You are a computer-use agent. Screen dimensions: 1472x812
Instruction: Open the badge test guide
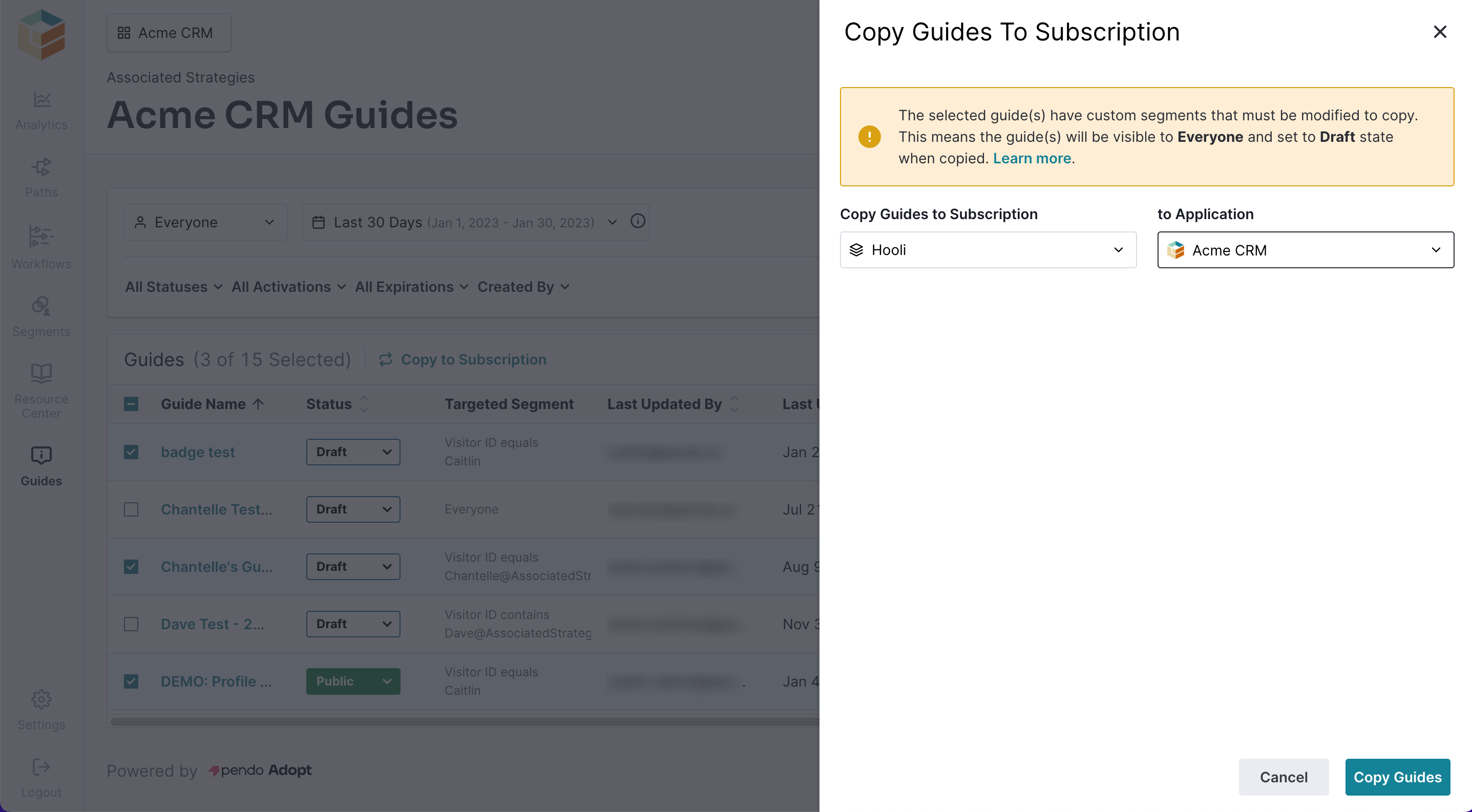pos(198,452)
